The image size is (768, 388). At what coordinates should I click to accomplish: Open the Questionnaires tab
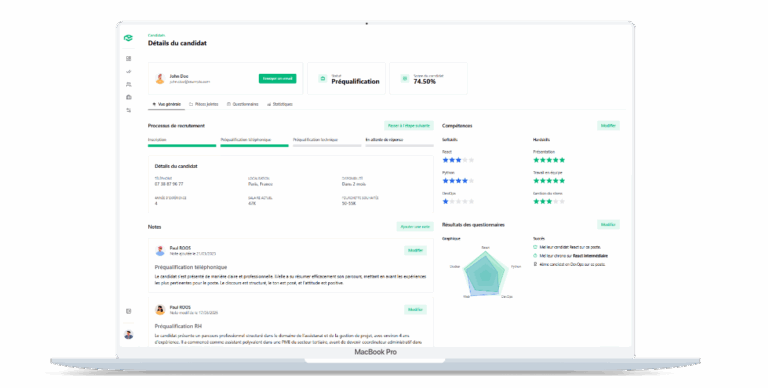coord(242,104)
